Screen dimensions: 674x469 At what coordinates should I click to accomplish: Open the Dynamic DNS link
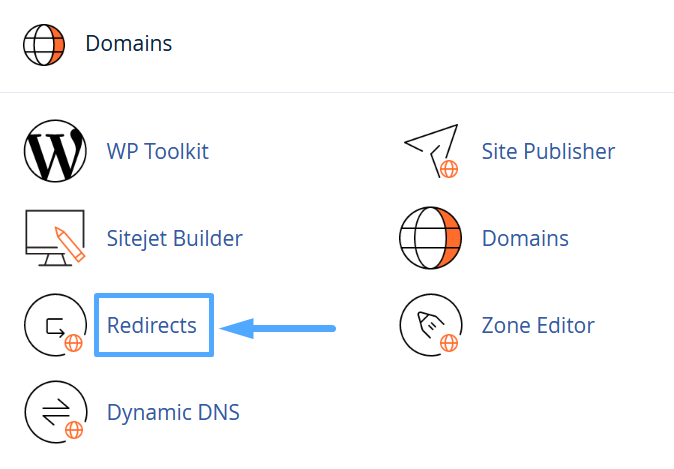(x=172, y=412)
